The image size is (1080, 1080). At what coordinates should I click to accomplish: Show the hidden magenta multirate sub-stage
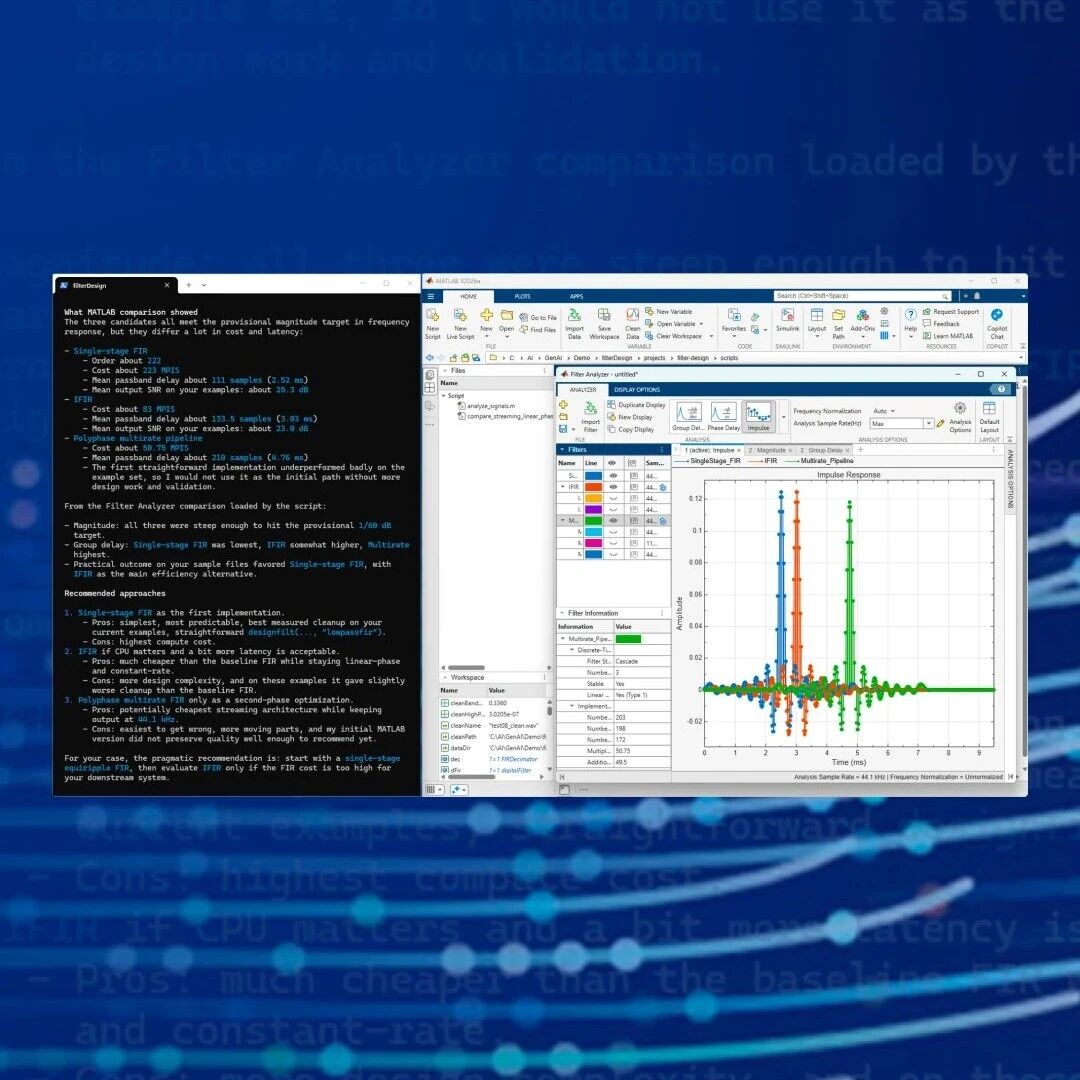(612, 543)
